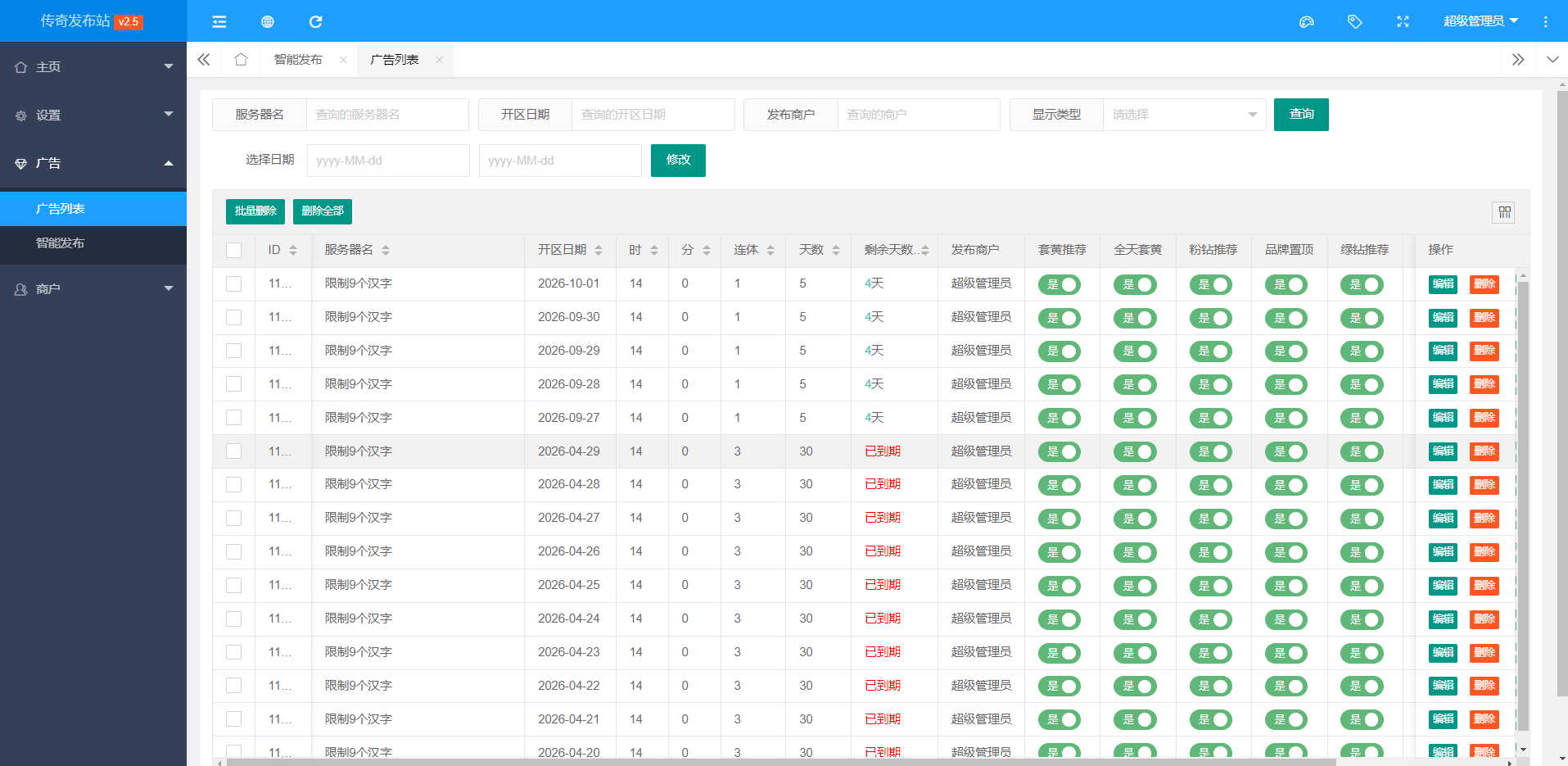
Task: Open the 显示类型 dropdown
Action: [1184, 115]
